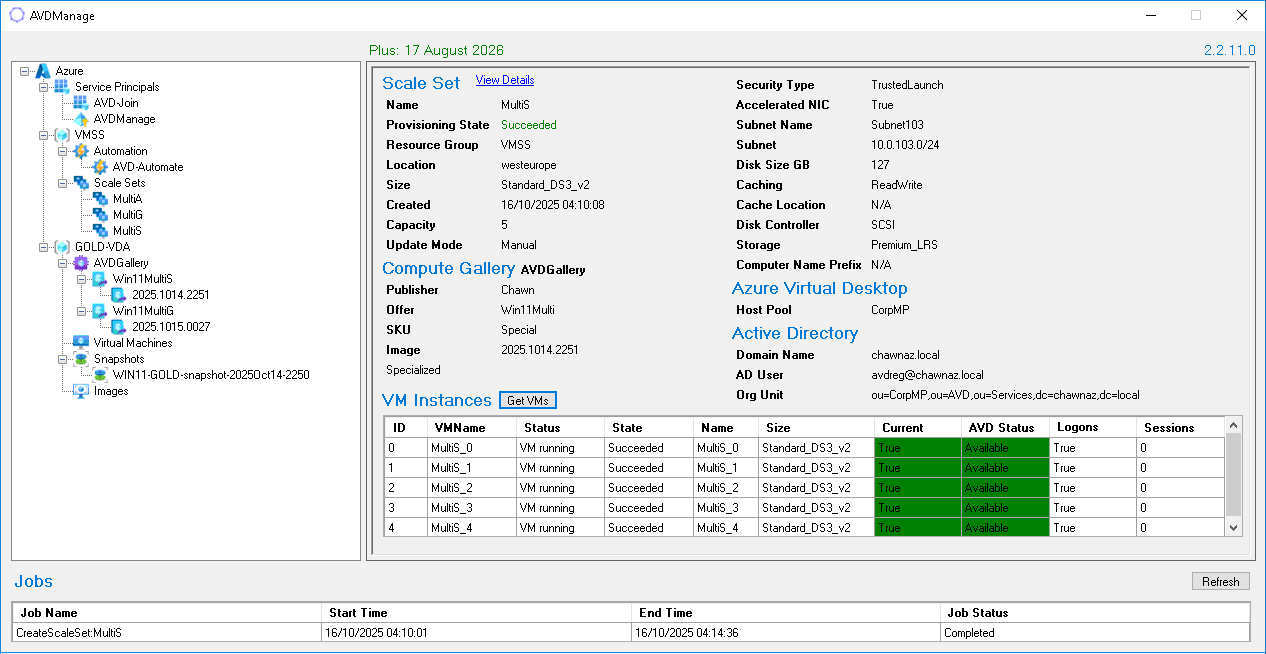Click the Automation gear icon
Screen dimensions: 1266x654
(x=81, y=151)
